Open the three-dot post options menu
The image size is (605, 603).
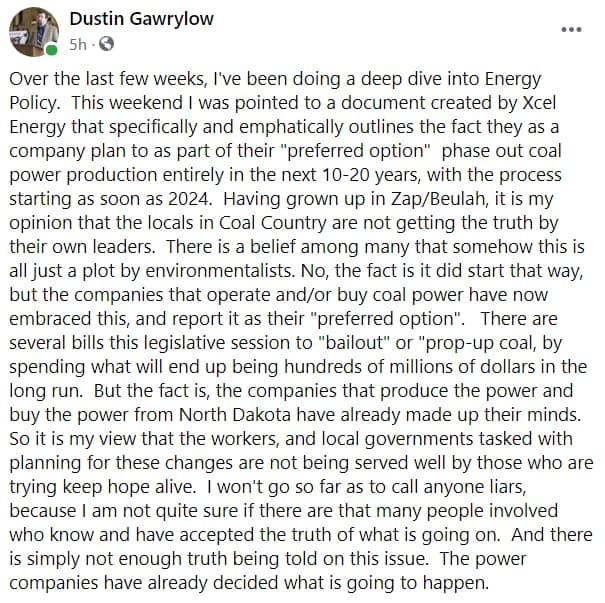[x=571, y=30]
